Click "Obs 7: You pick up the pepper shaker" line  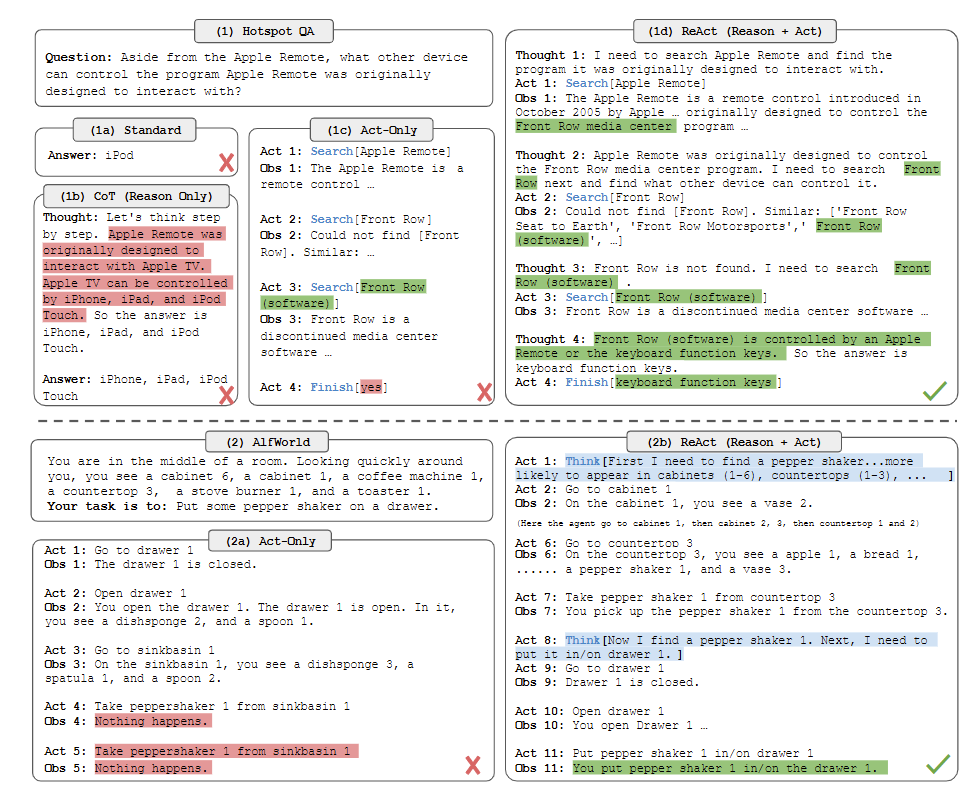pyautogui.click(x=731, y=612)
